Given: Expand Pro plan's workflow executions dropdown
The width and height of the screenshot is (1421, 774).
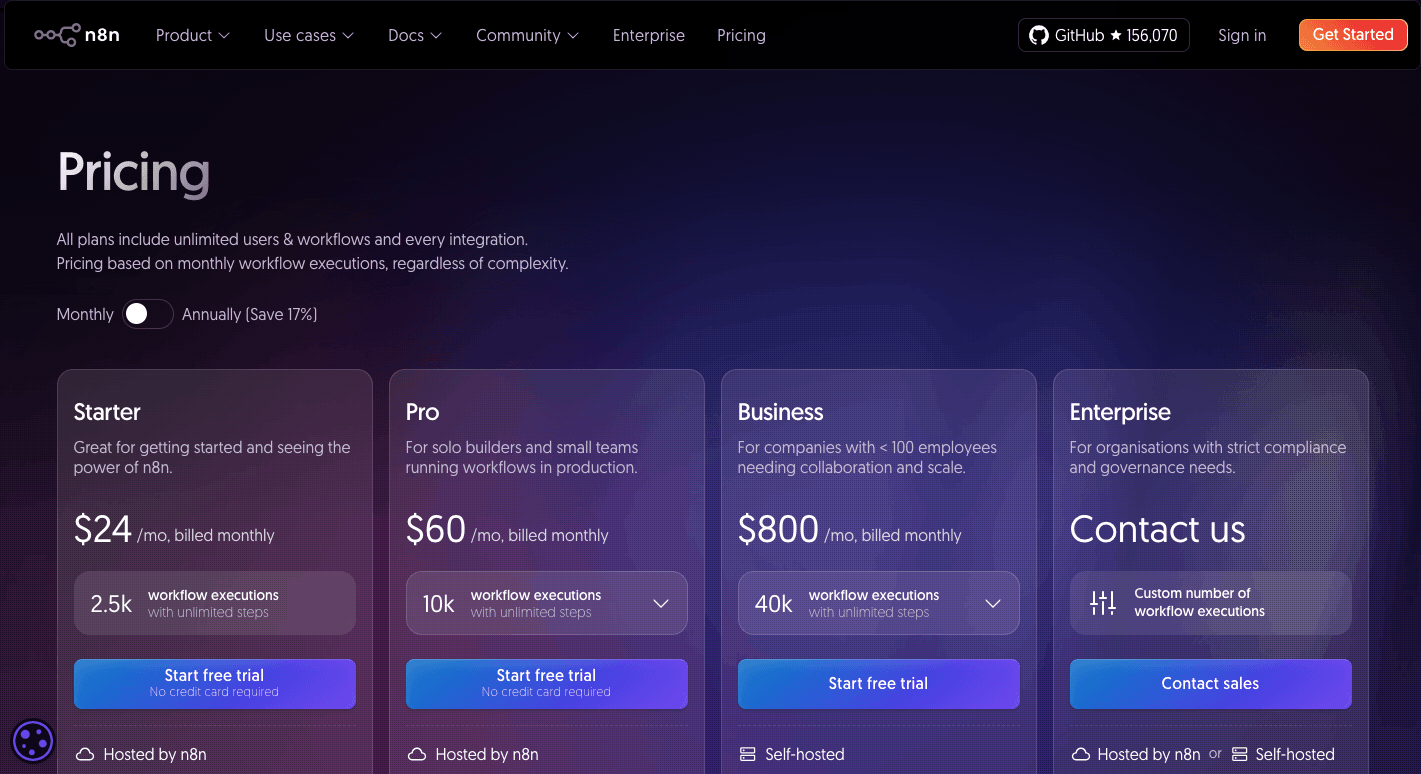Looking at the screenshot, I should point(661,603).
